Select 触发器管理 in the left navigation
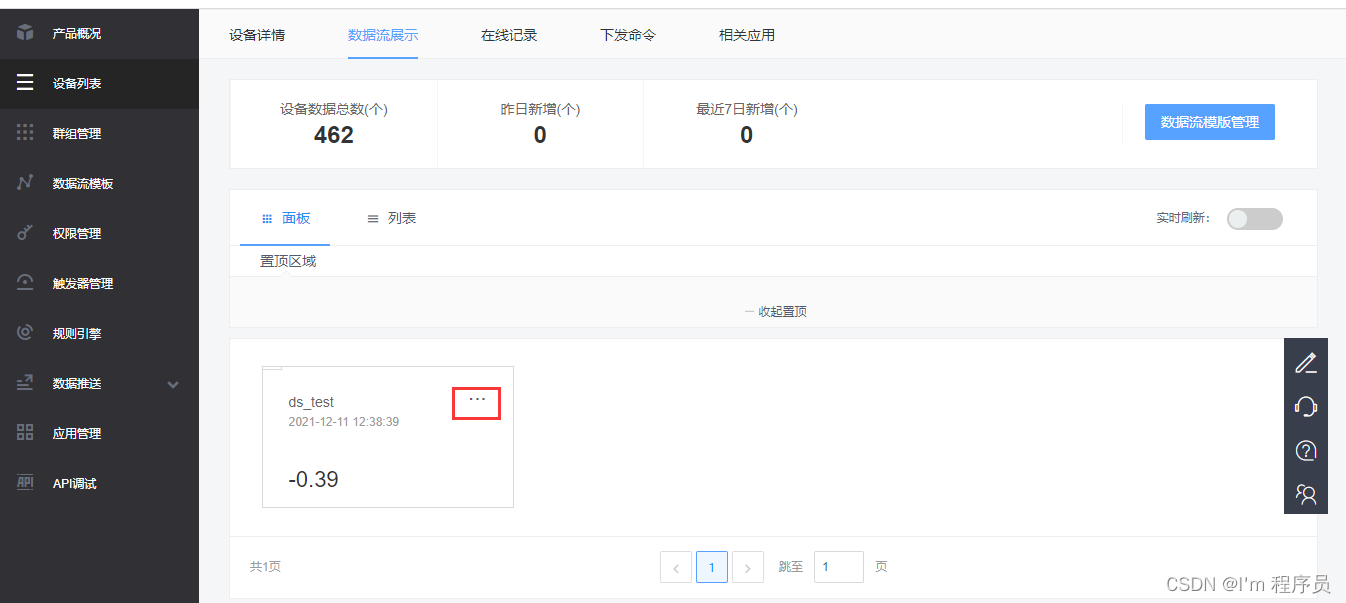 click(x=83, y=283)
